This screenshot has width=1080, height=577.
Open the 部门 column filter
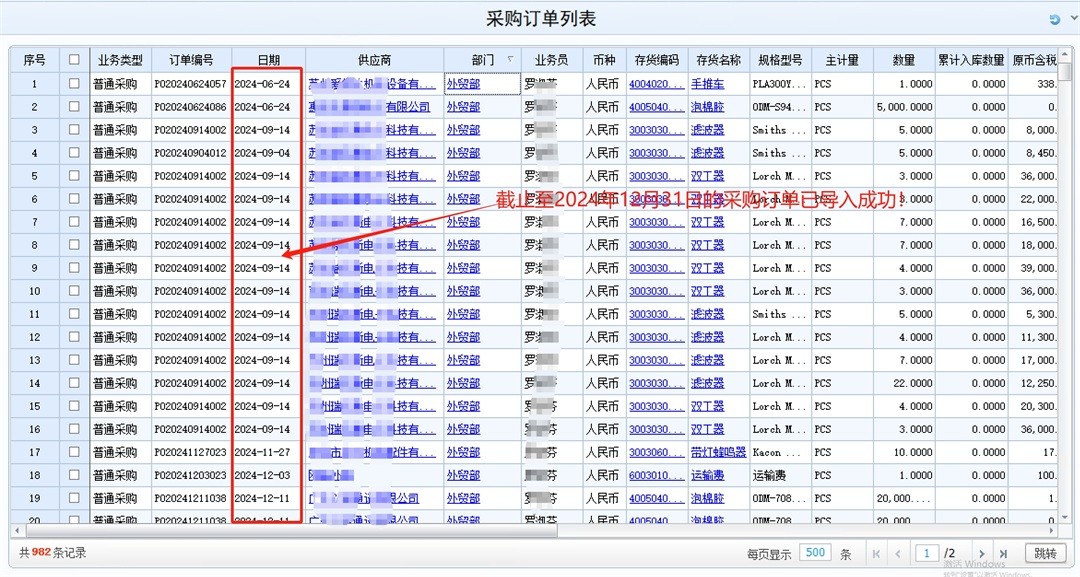click(511, 59)
